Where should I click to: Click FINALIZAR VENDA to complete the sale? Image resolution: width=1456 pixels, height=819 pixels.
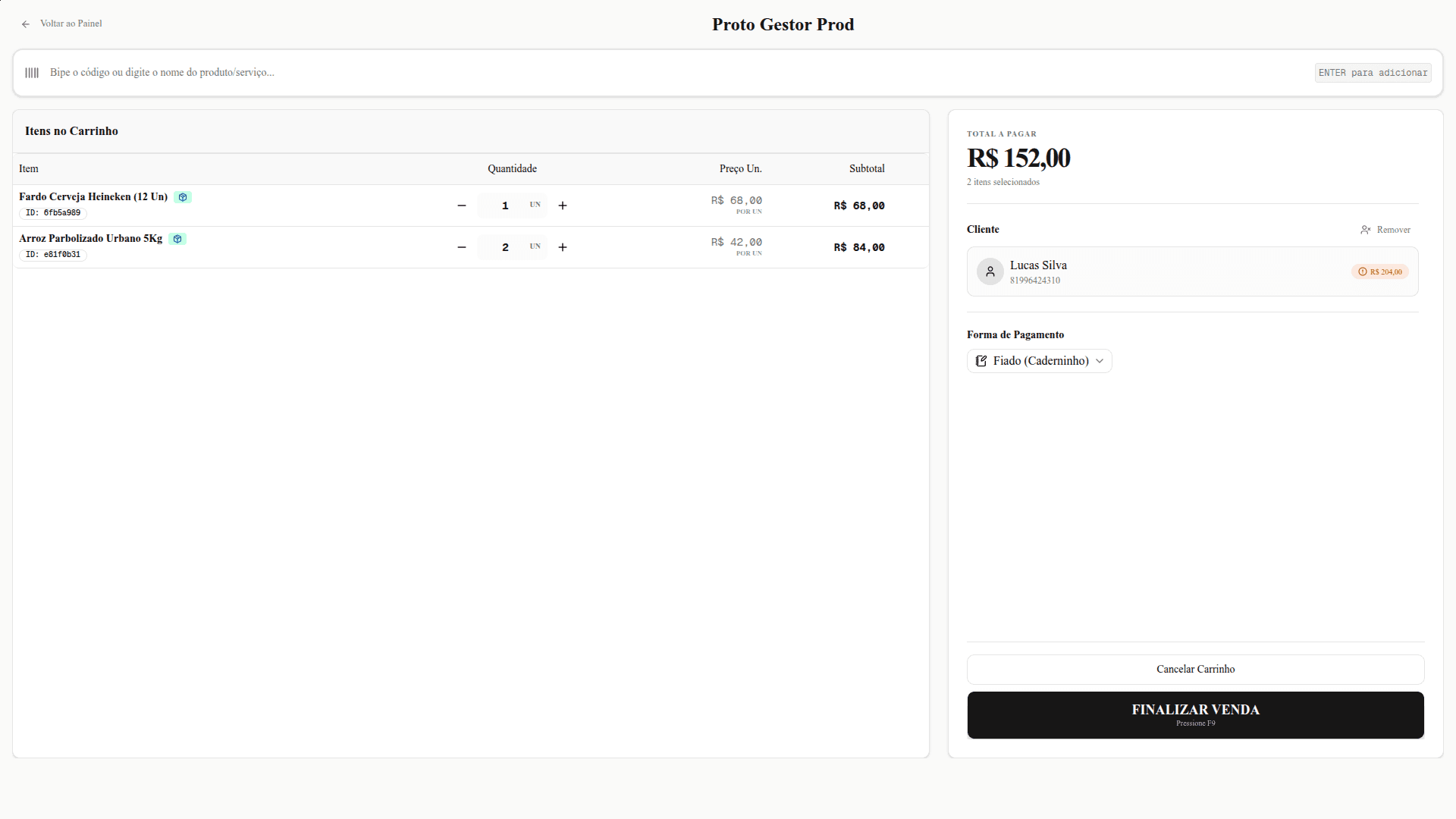[1196, 715]
